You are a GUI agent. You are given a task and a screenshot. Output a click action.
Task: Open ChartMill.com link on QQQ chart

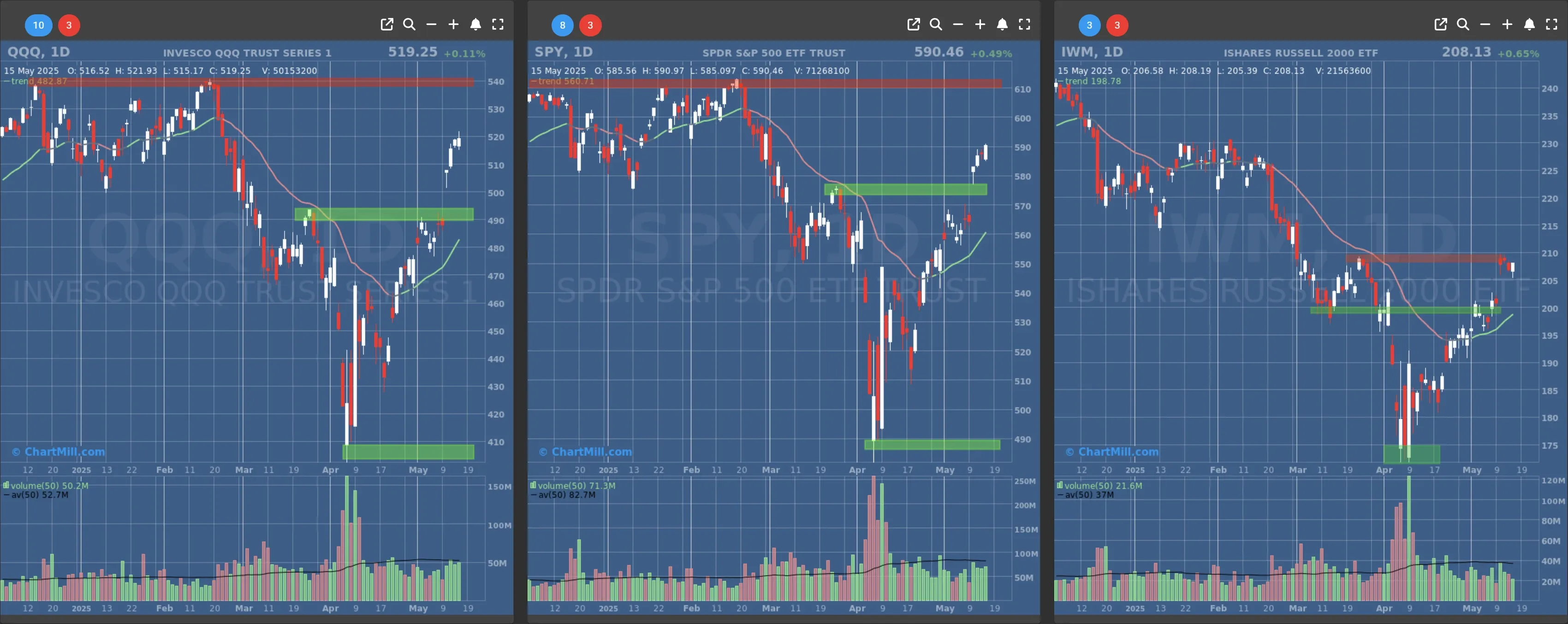tap(59, 452)
